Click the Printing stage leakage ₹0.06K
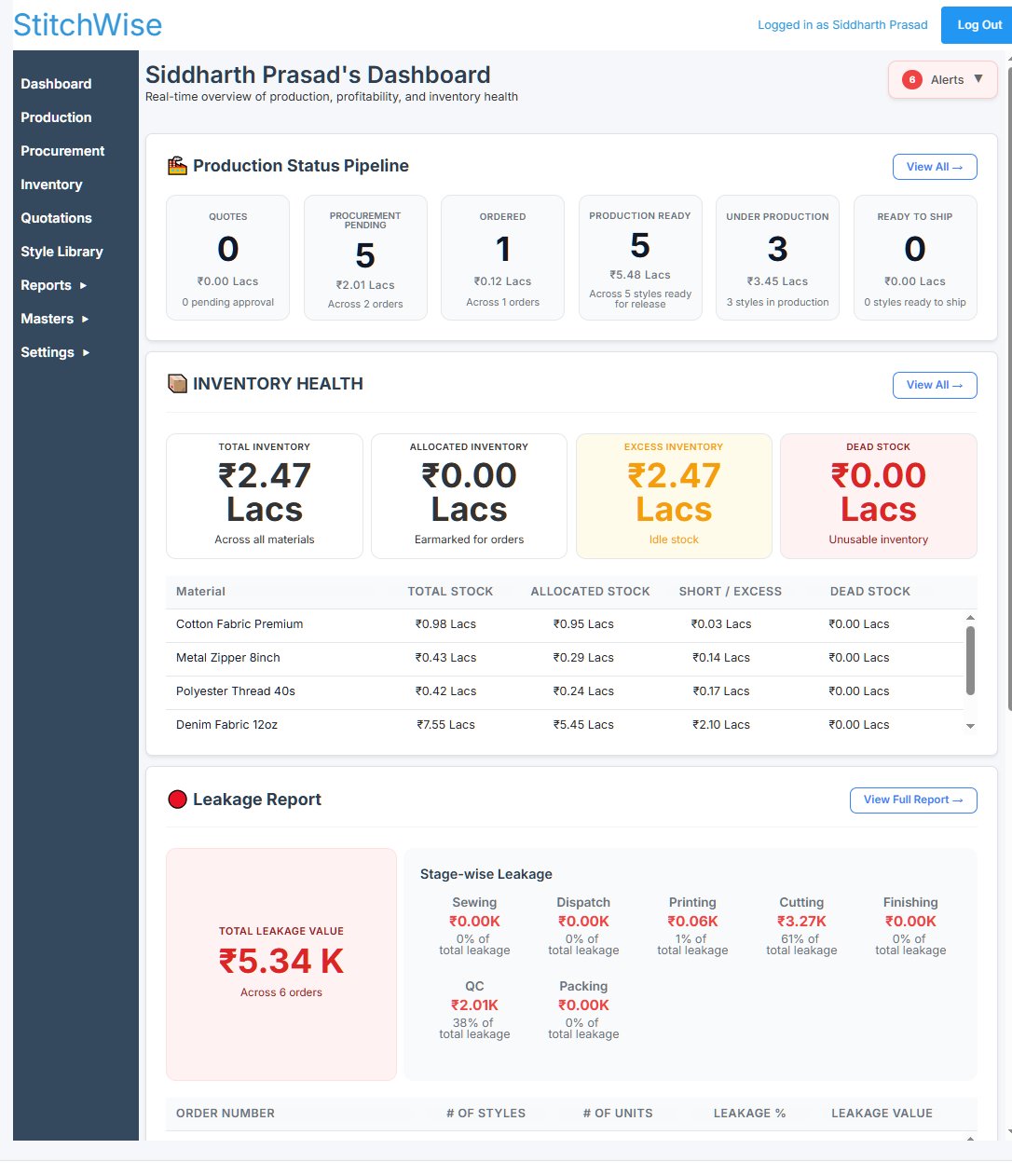 coord(692,922)
